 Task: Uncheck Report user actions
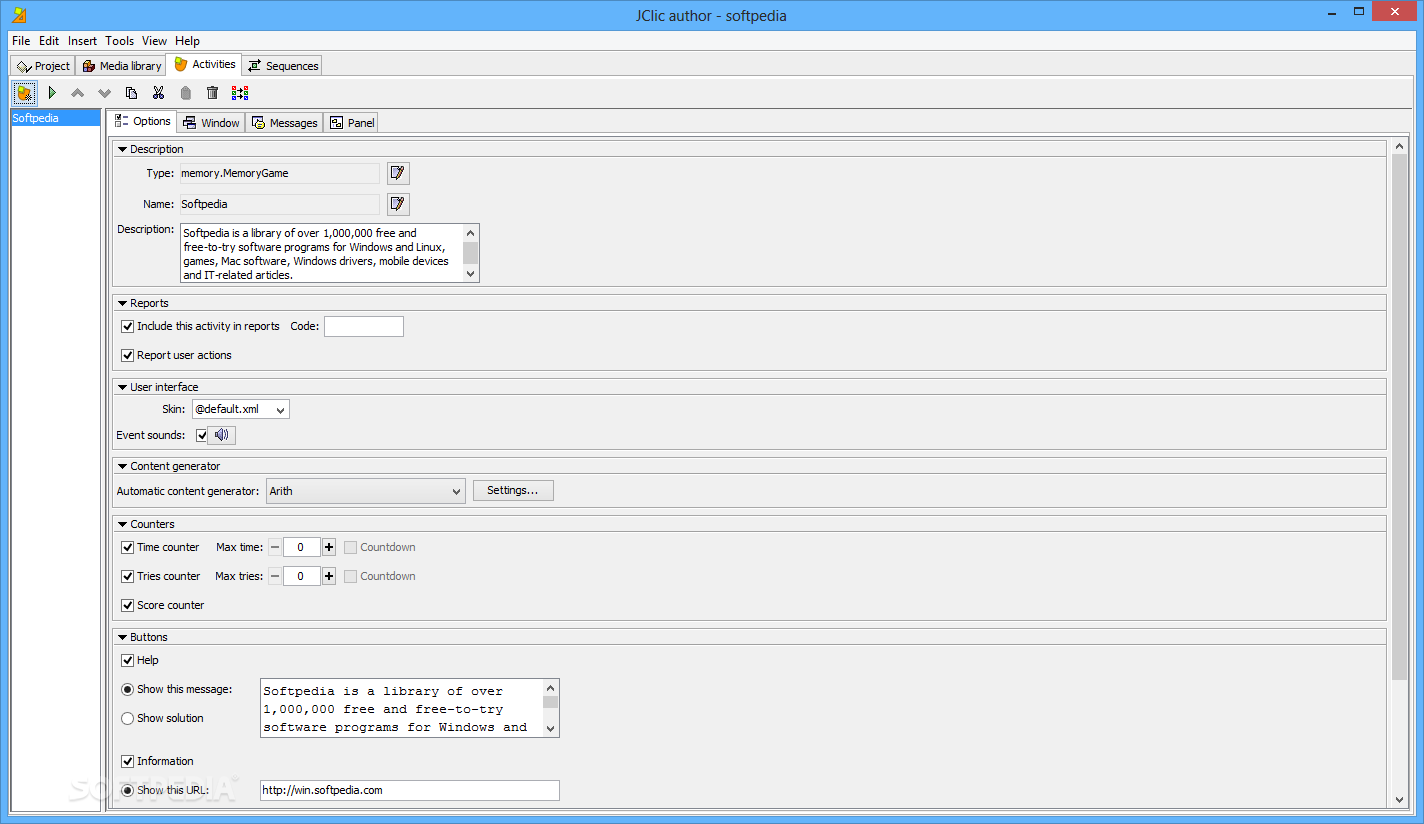pyautogui.click(x=127, y=355)
